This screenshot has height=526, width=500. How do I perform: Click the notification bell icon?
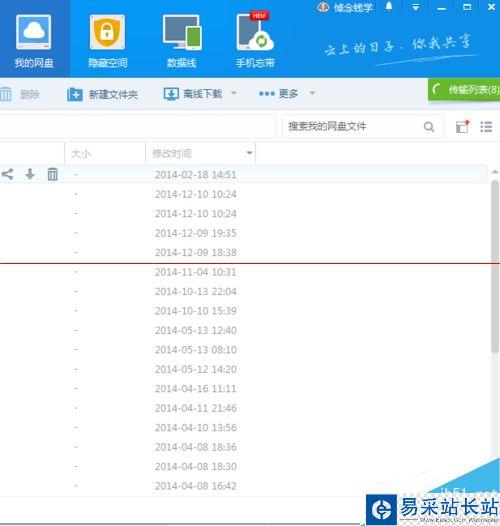coord(389,6)
